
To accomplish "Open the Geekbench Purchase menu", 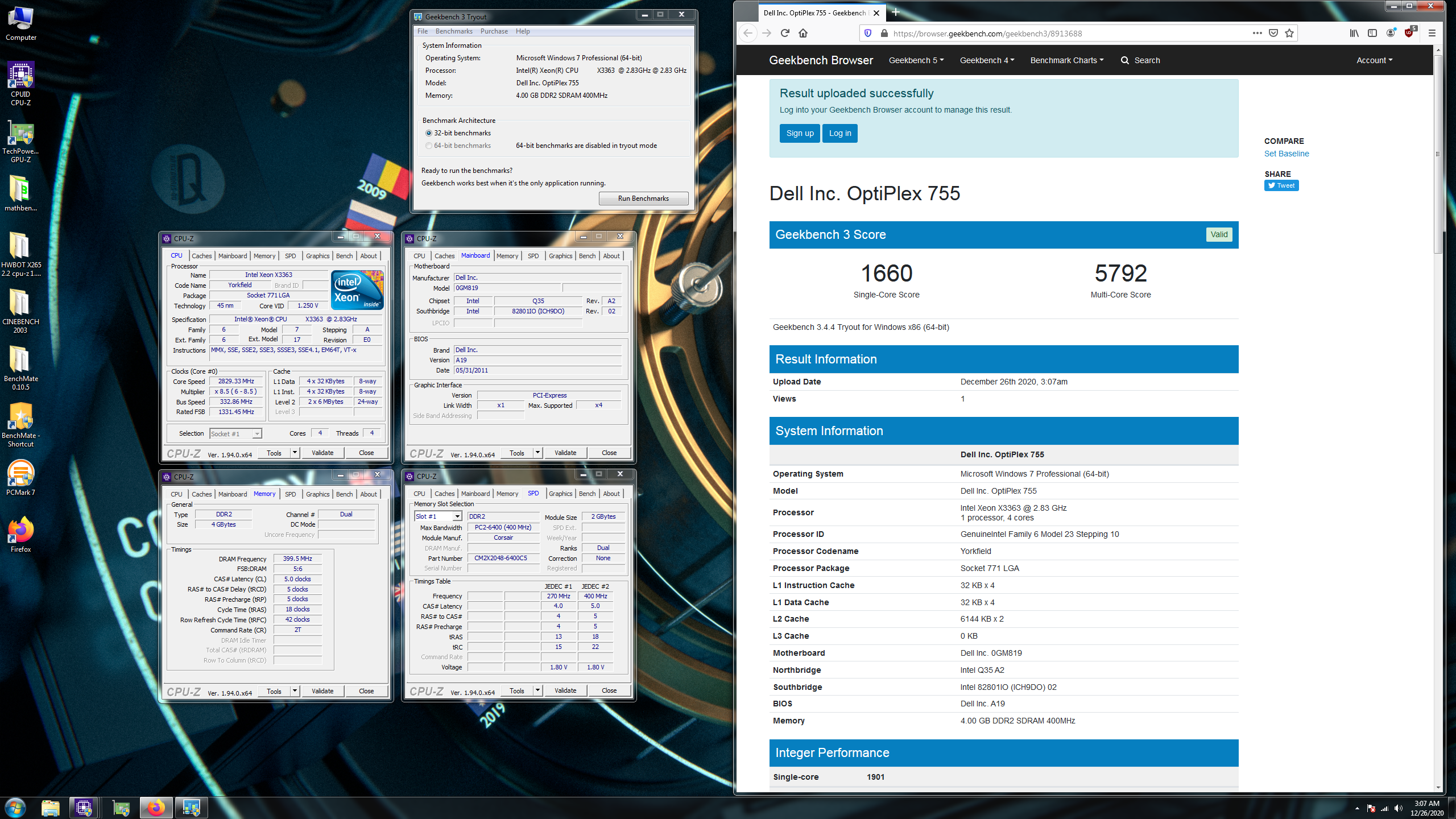I will coord(494,31).
